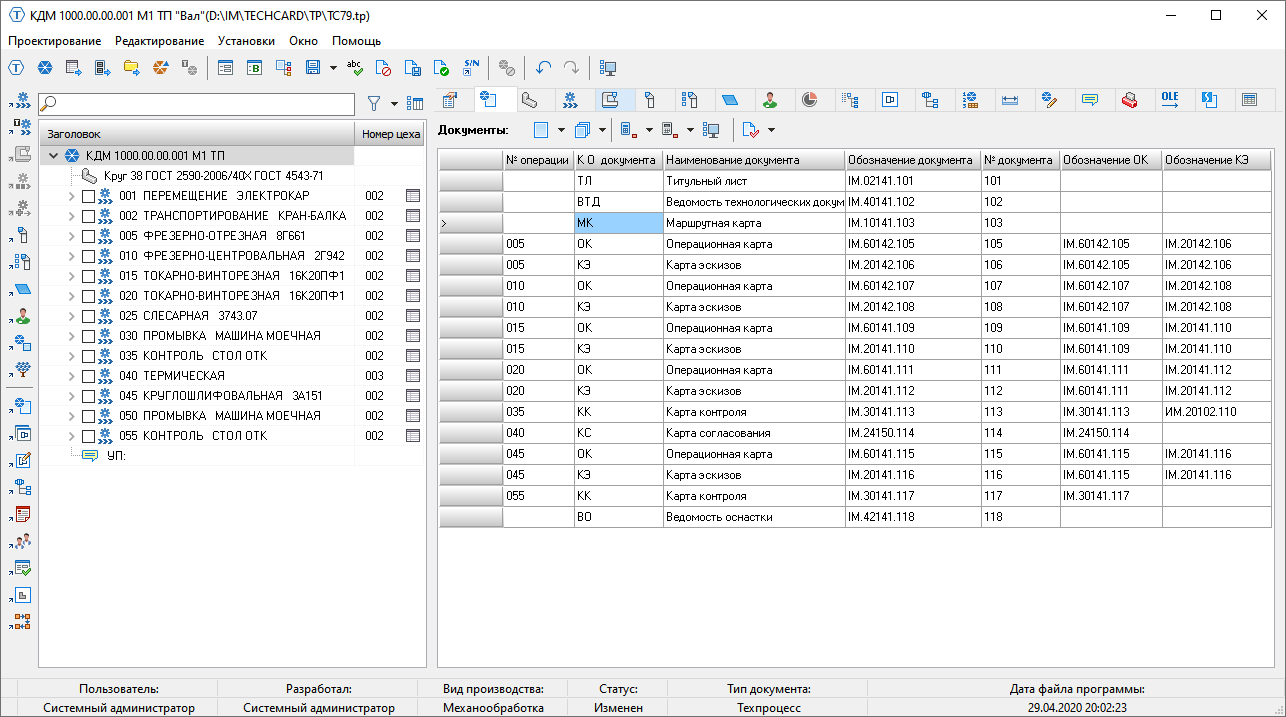Open the Установки menu
Image resolution: width=1286 pixels, height=717 pixels.
(x=246, y=41)
